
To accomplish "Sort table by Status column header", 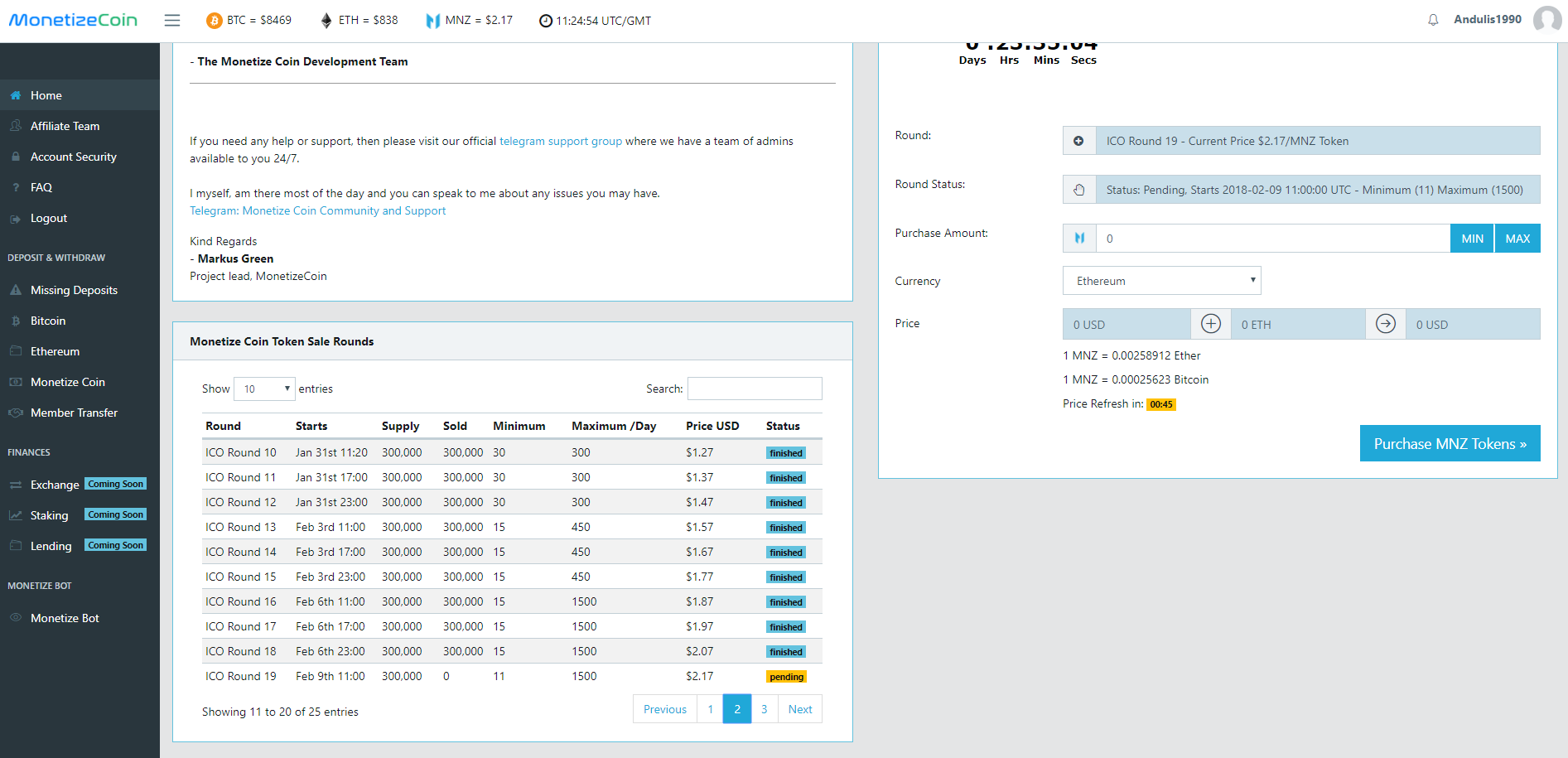I will [783, 426].
